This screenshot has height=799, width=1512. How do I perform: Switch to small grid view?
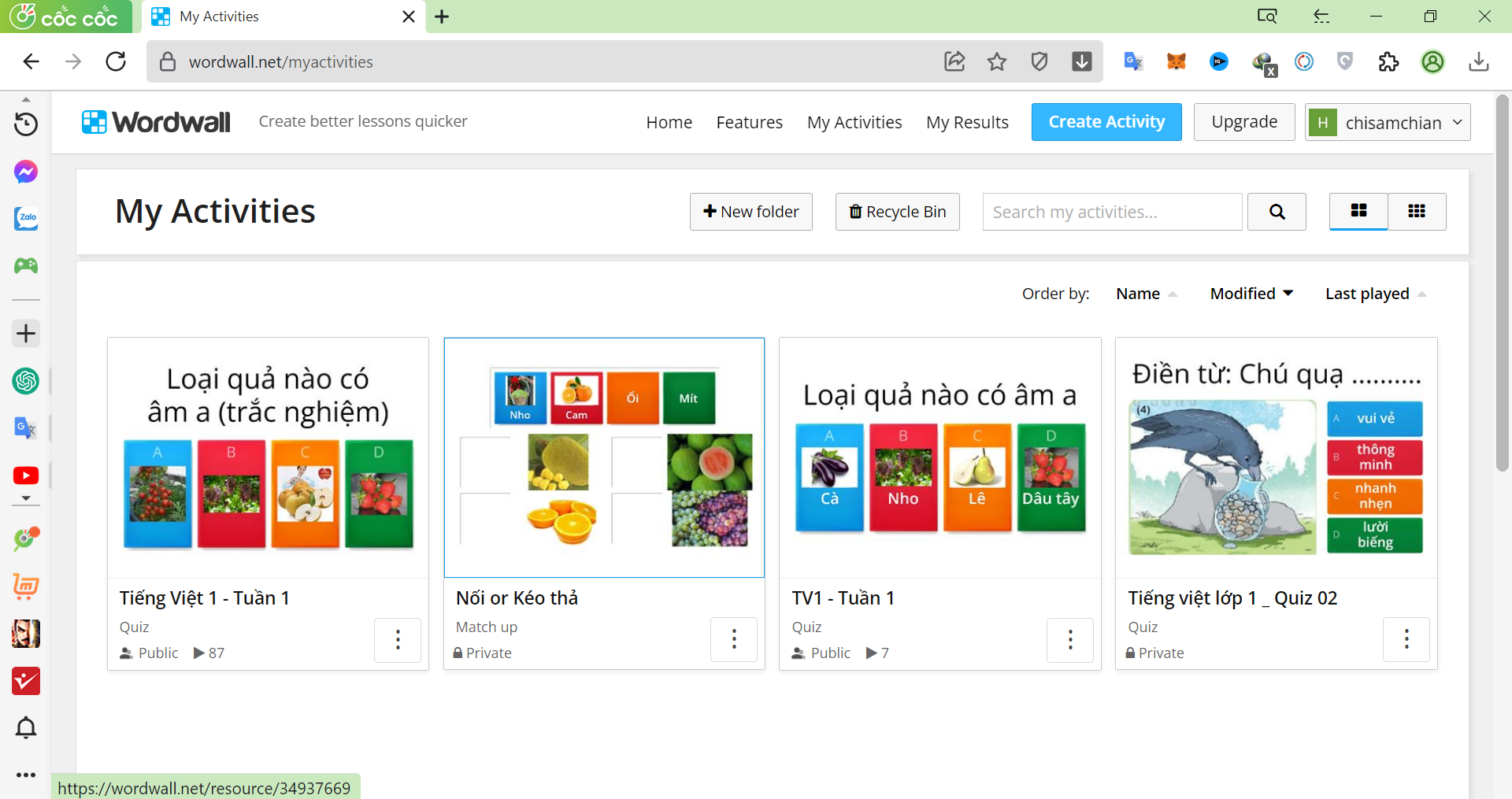pyautogui.click(x=1417, y=211)
